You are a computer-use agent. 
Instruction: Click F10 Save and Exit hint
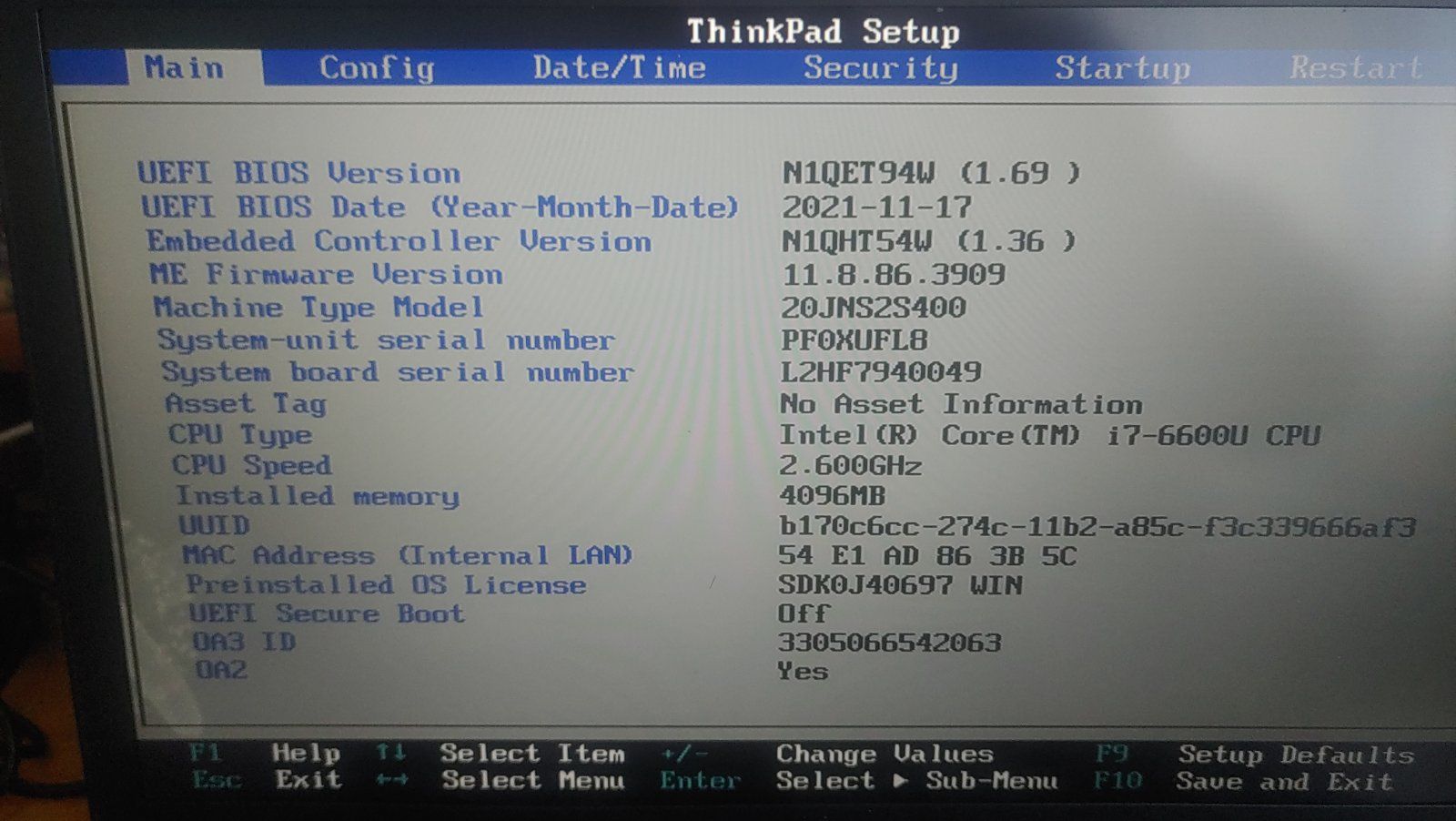point(1246,781)
